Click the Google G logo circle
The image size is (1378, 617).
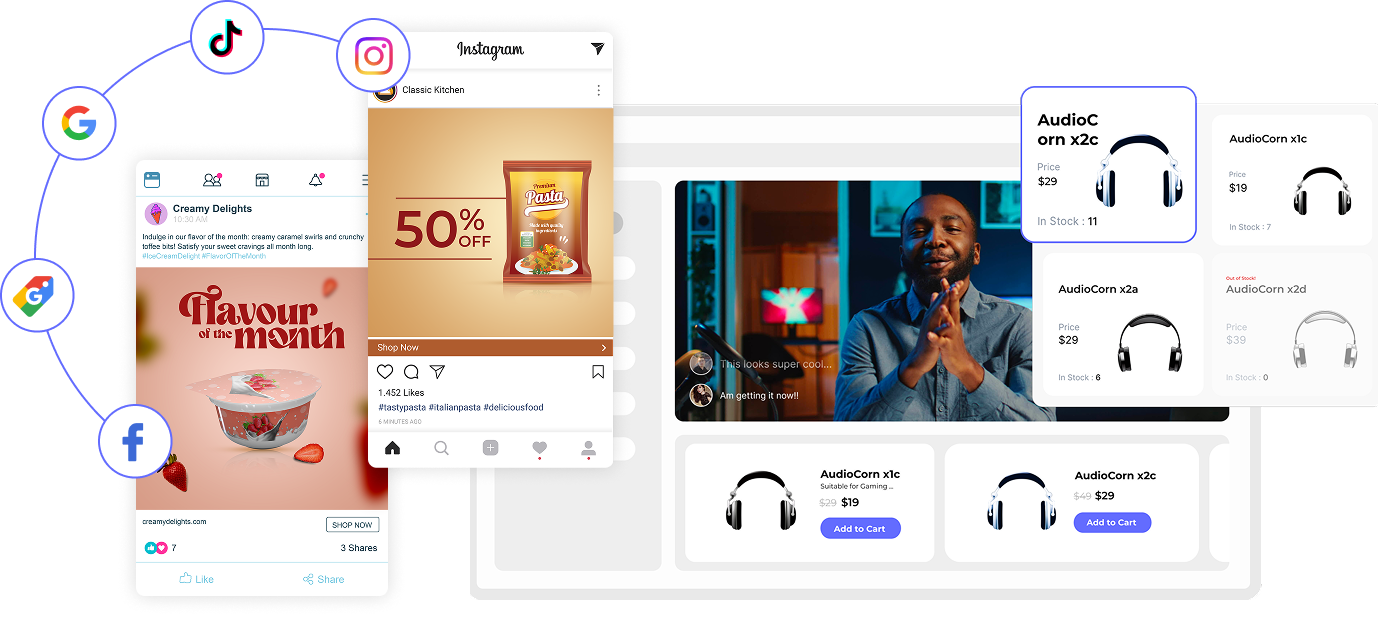[79, 124]
